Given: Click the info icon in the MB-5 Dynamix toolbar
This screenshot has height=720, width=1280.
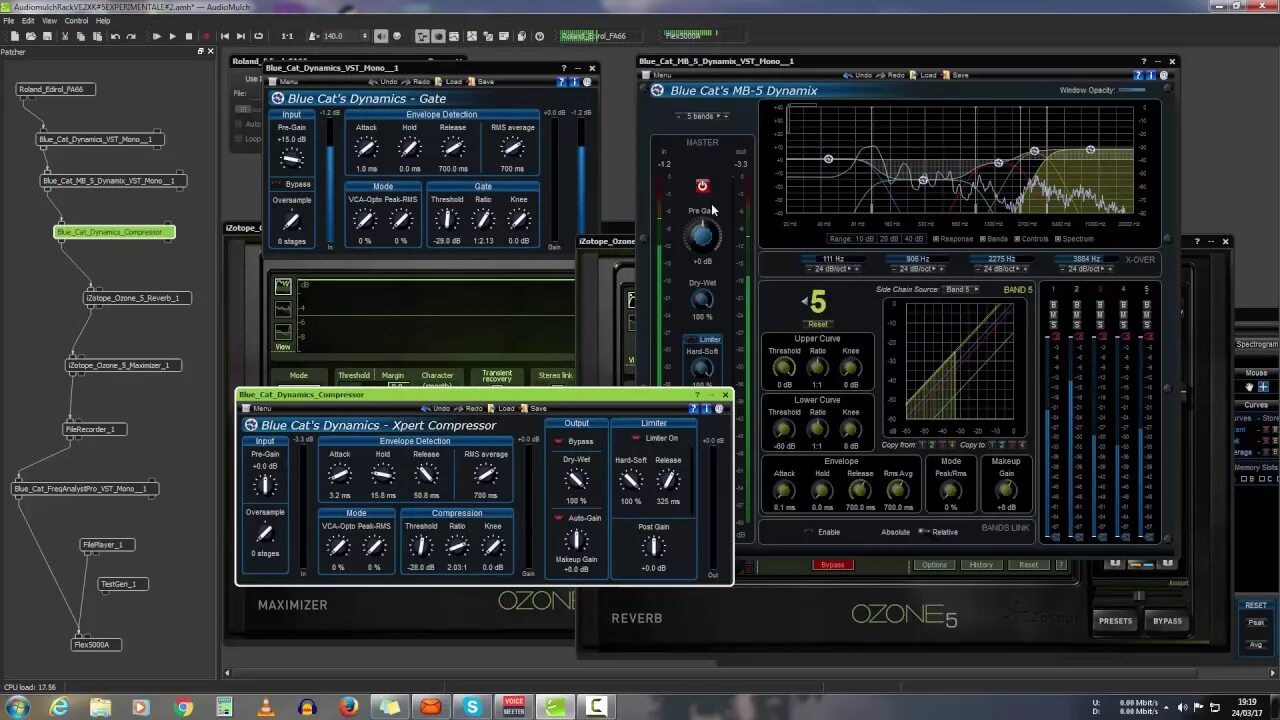Looking at the screenshot, I should (x=1150, y=75).
